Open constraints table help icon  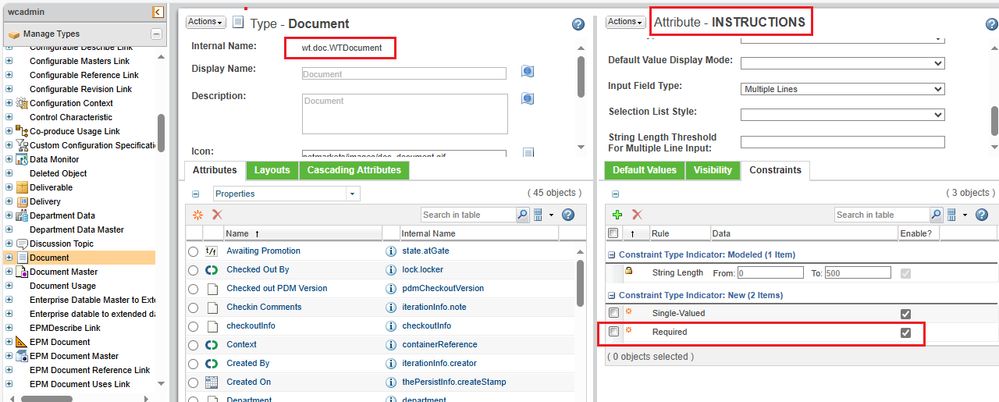[x=982, y=215]
